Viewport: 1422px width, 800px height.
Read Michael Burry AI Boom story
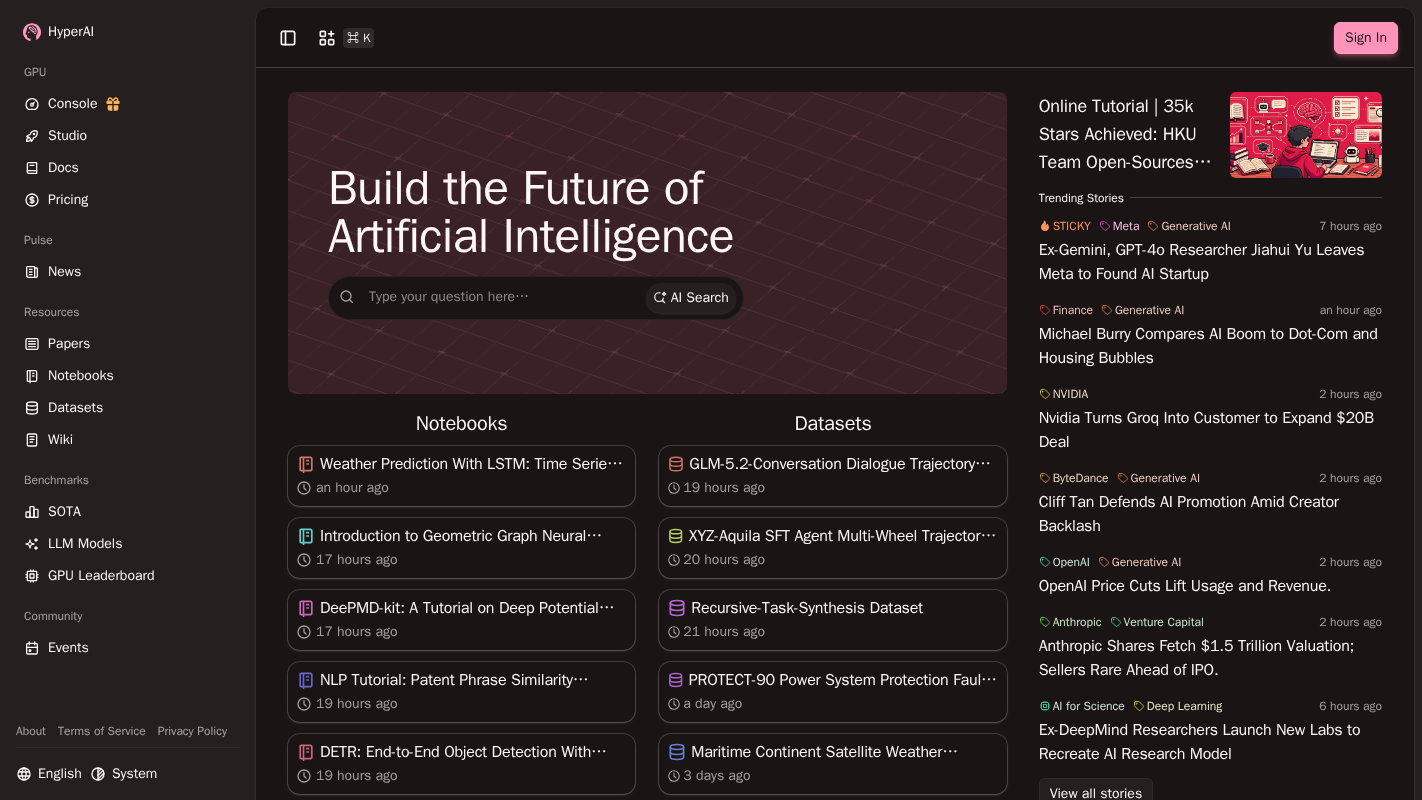[1208, 346]
